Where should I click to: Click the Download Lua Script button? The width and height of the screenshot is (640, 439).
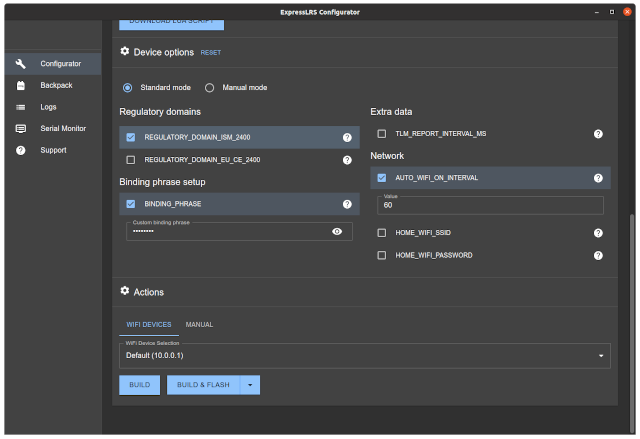tap(171, 24)
